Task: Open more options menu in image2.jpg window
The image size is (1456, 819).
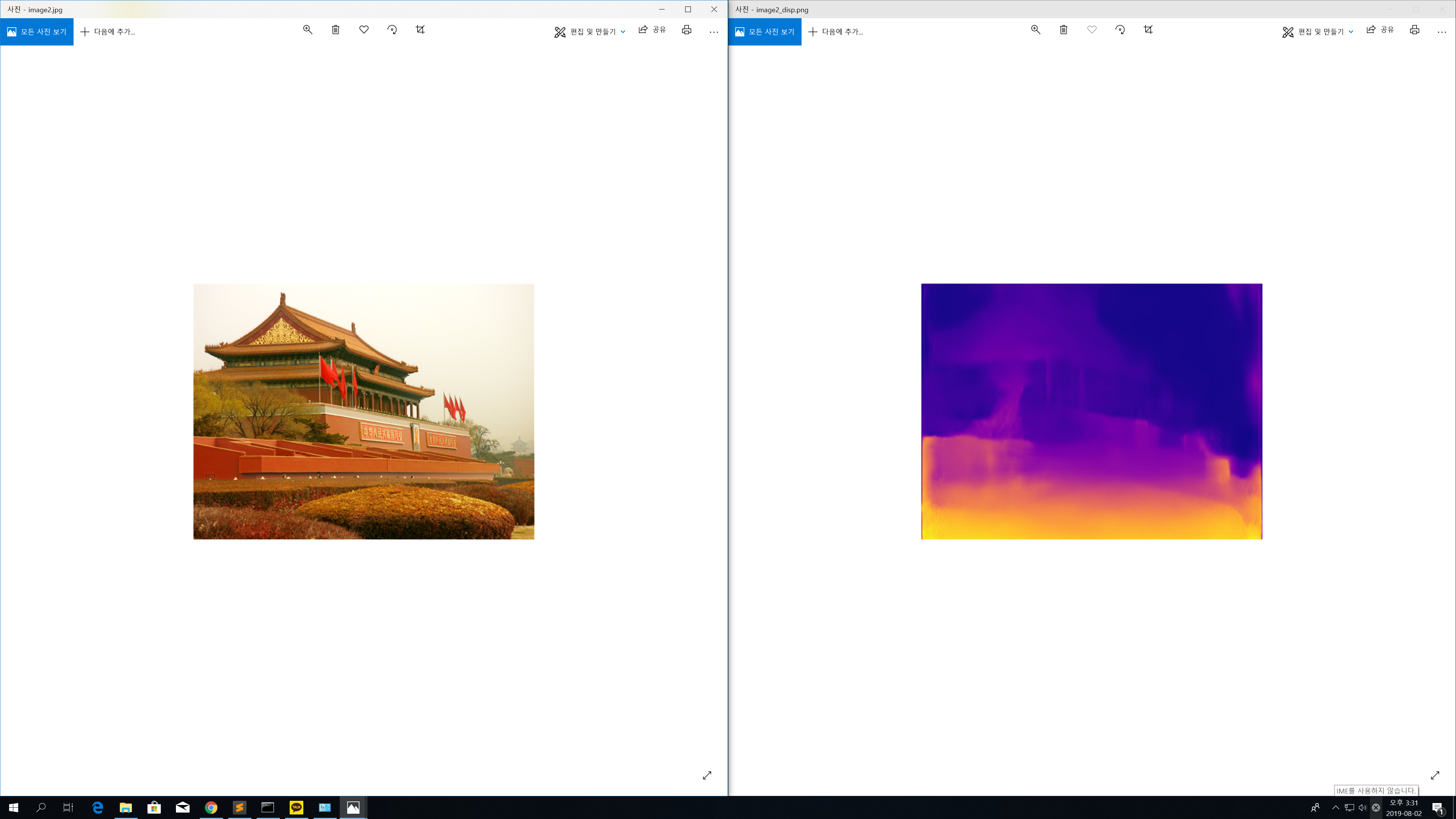Action: 714,31
